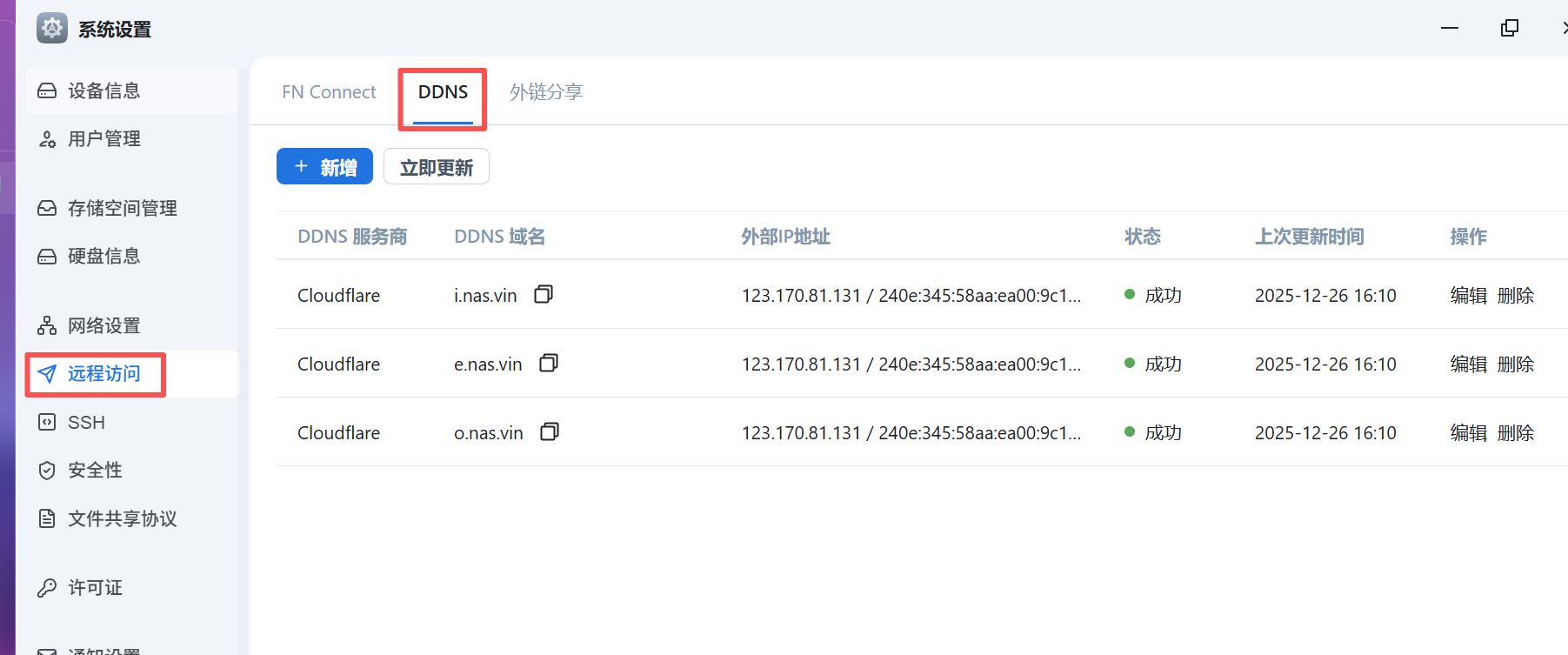This screenshot has width=1568, height=655.
Task: Click the DDNS 服务商 column header
Action: (352, 237)
